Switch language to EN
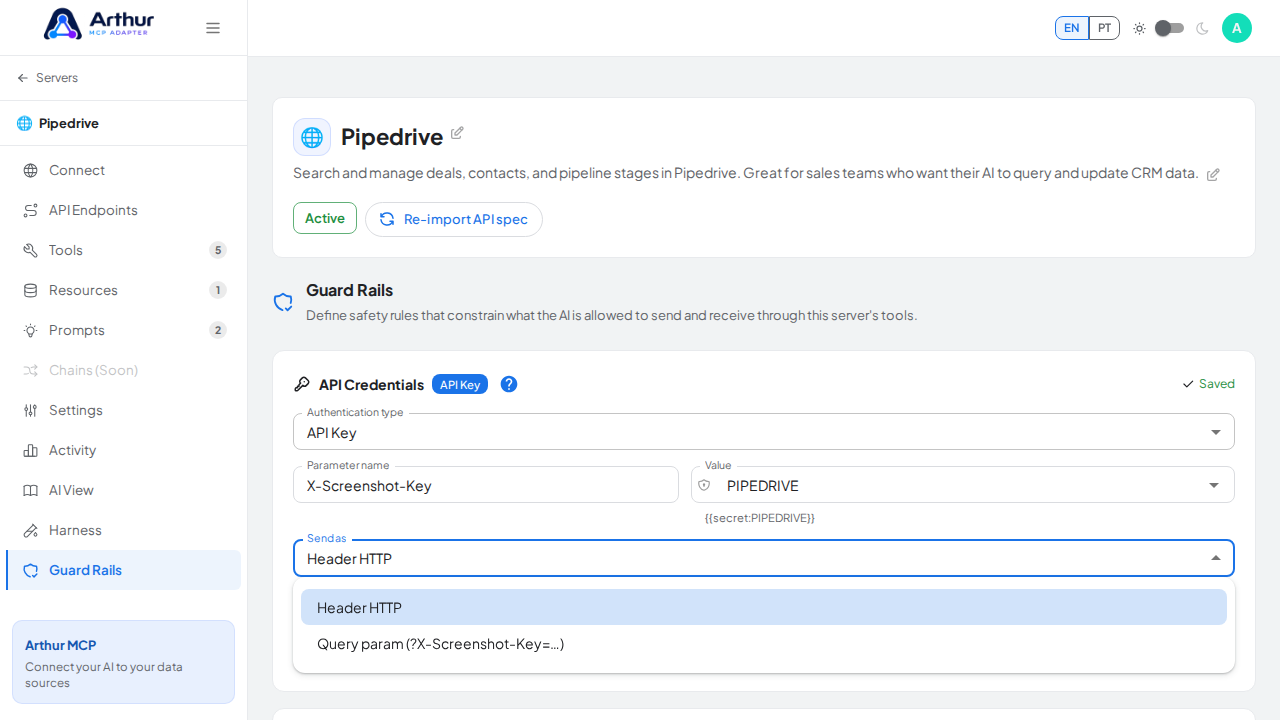Image resolution: width=1280 pixels, height=720 pixels. [x=1072, y=28]
